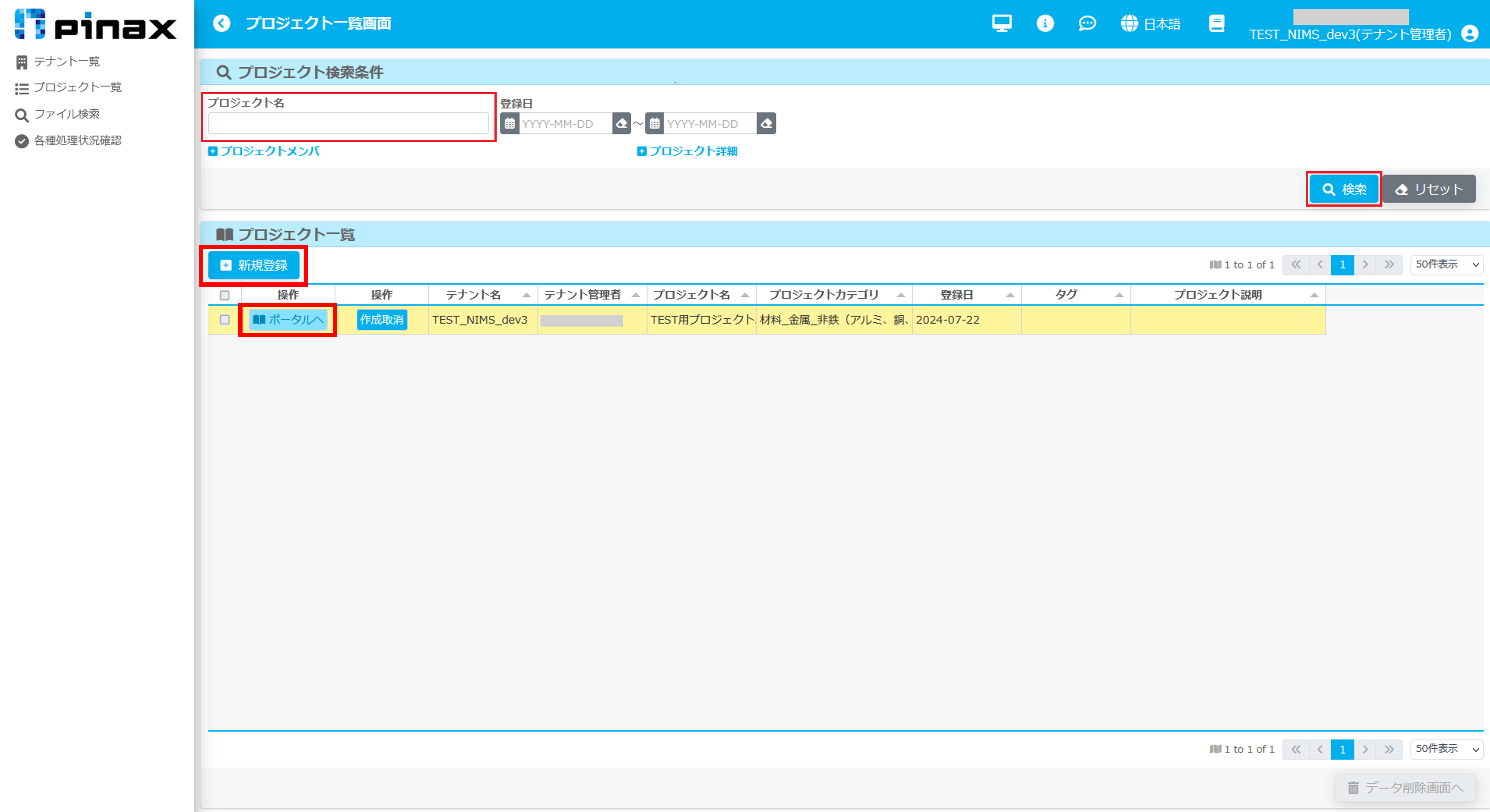
Task: Sort by 登録日 column header
Action: click(957, 295)
